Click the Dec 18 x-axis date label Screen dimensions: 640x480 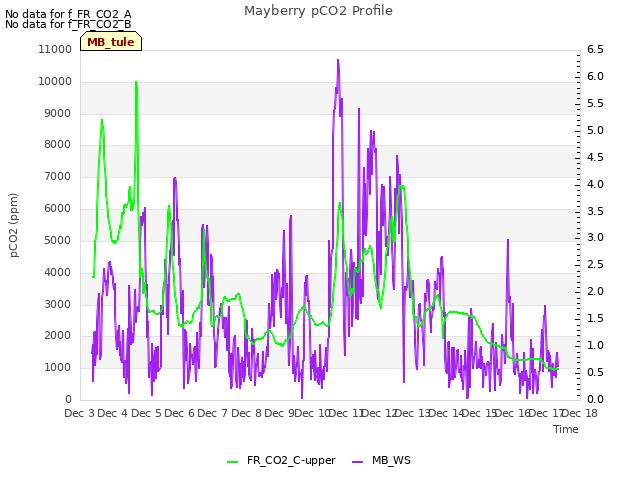point(580,413)
